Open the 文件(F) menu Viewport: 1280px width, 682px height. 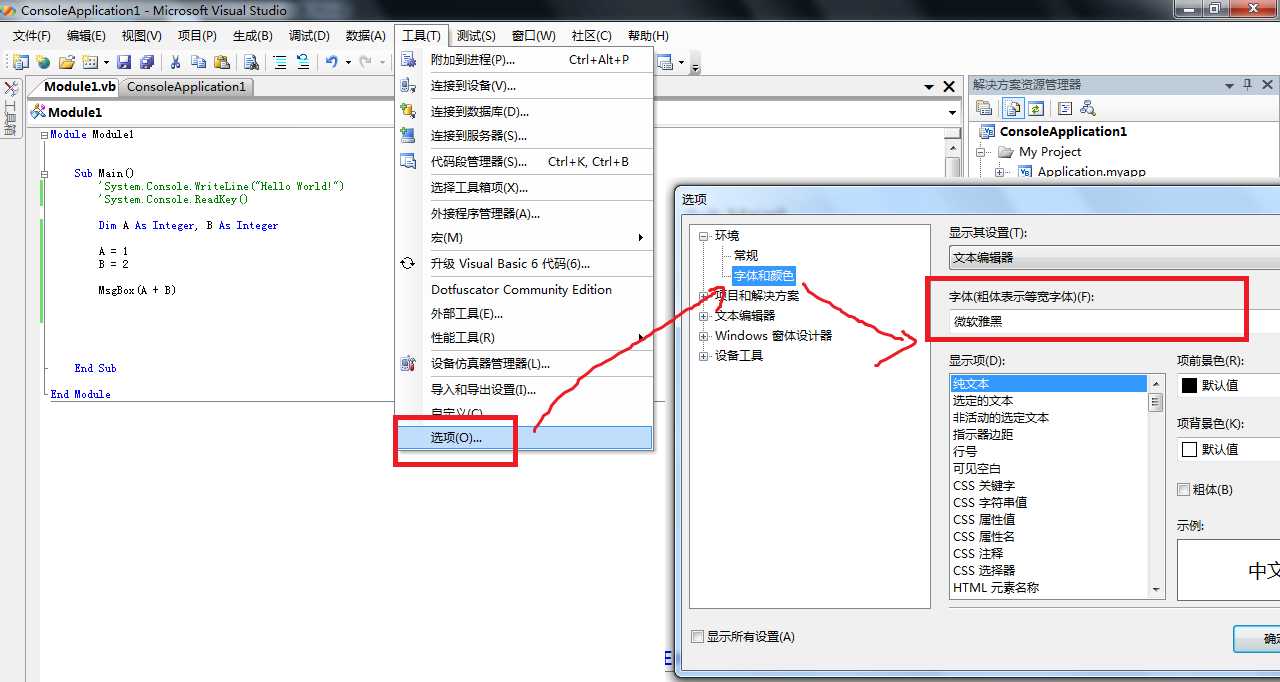pos(32,36)
